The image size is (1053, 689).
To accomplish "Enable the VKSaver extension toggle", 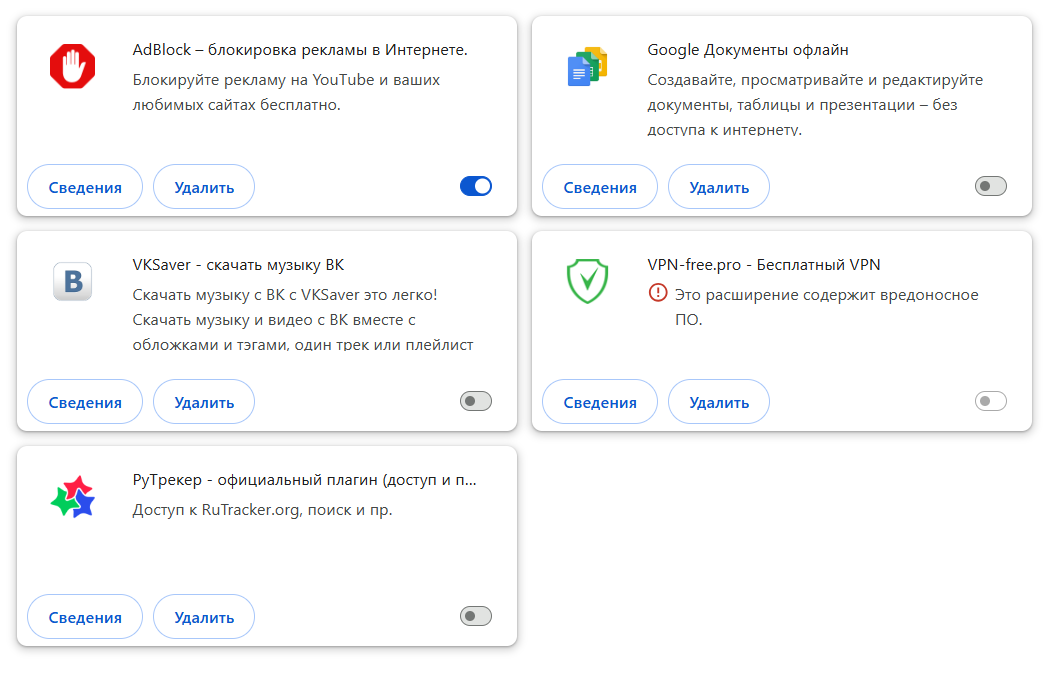I will tap(476, 401).
